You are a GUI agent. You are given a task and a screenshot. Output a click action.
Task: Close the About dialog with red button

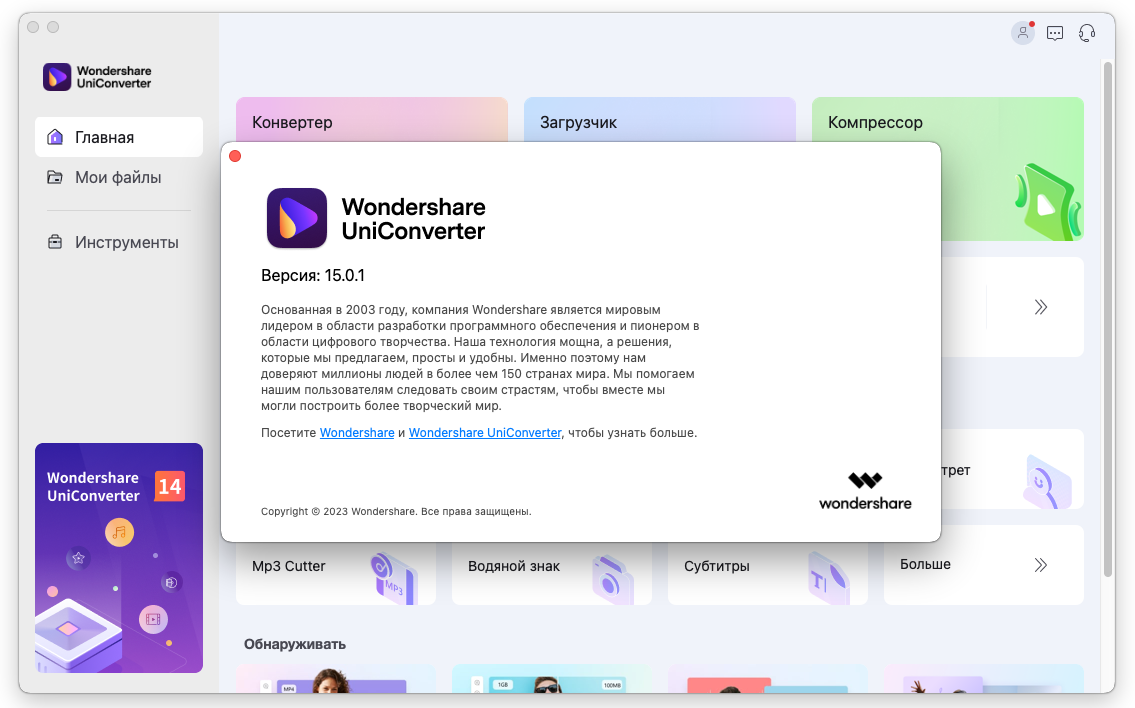tap(235, 156)
